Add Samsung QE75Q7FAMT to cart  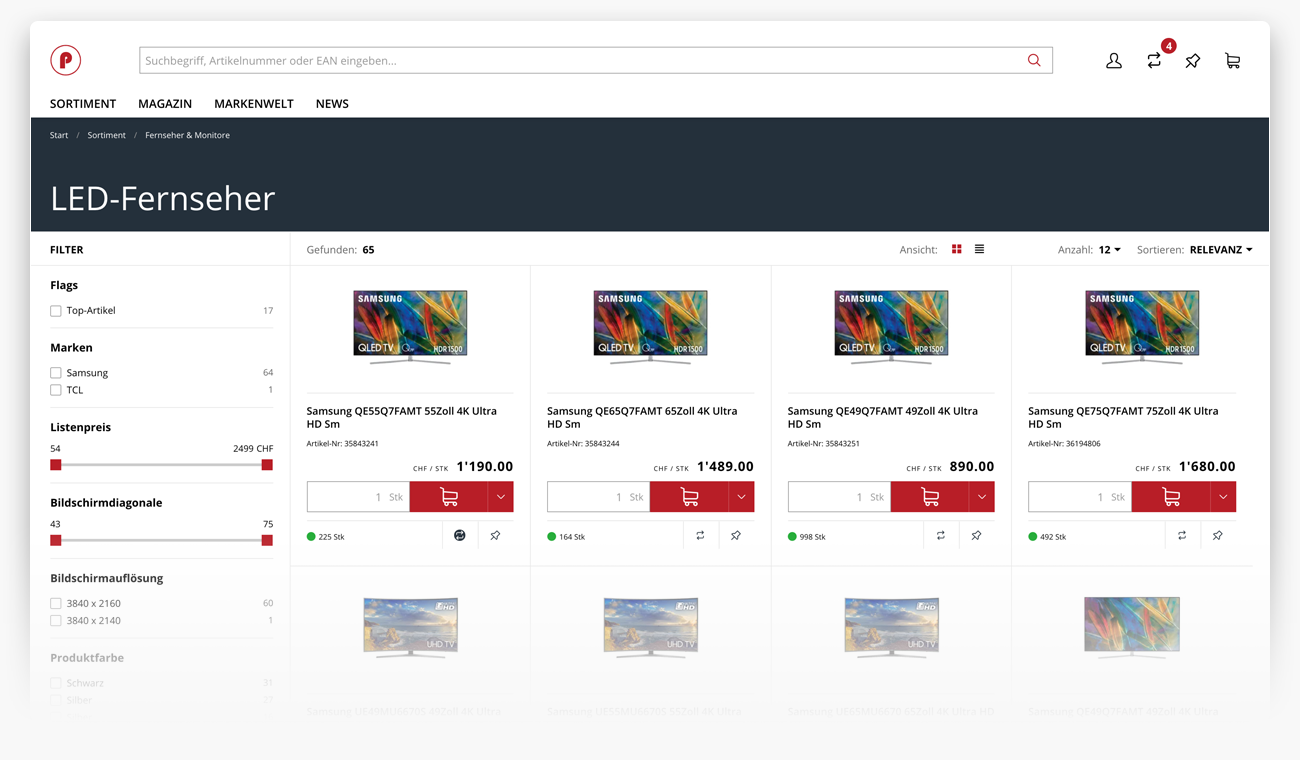pos(1170,496)
